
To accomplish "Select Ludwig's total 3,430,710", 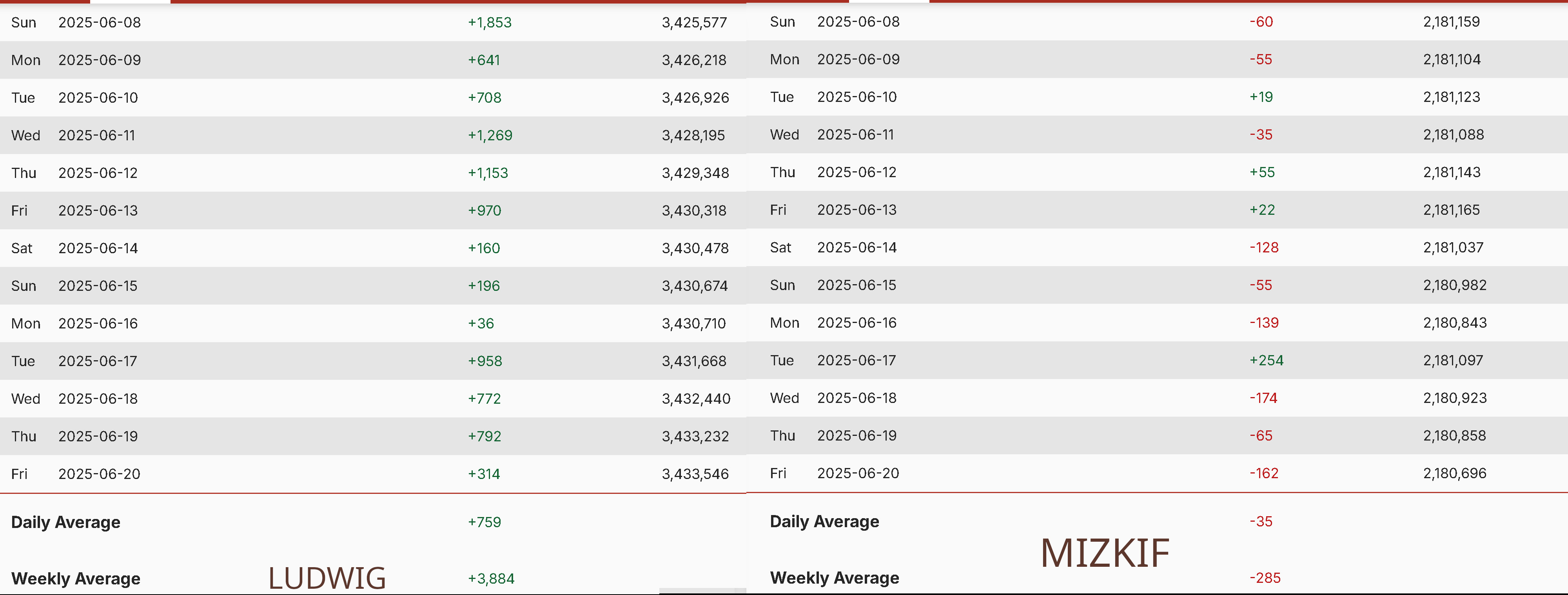I will [x=694, y=324].
